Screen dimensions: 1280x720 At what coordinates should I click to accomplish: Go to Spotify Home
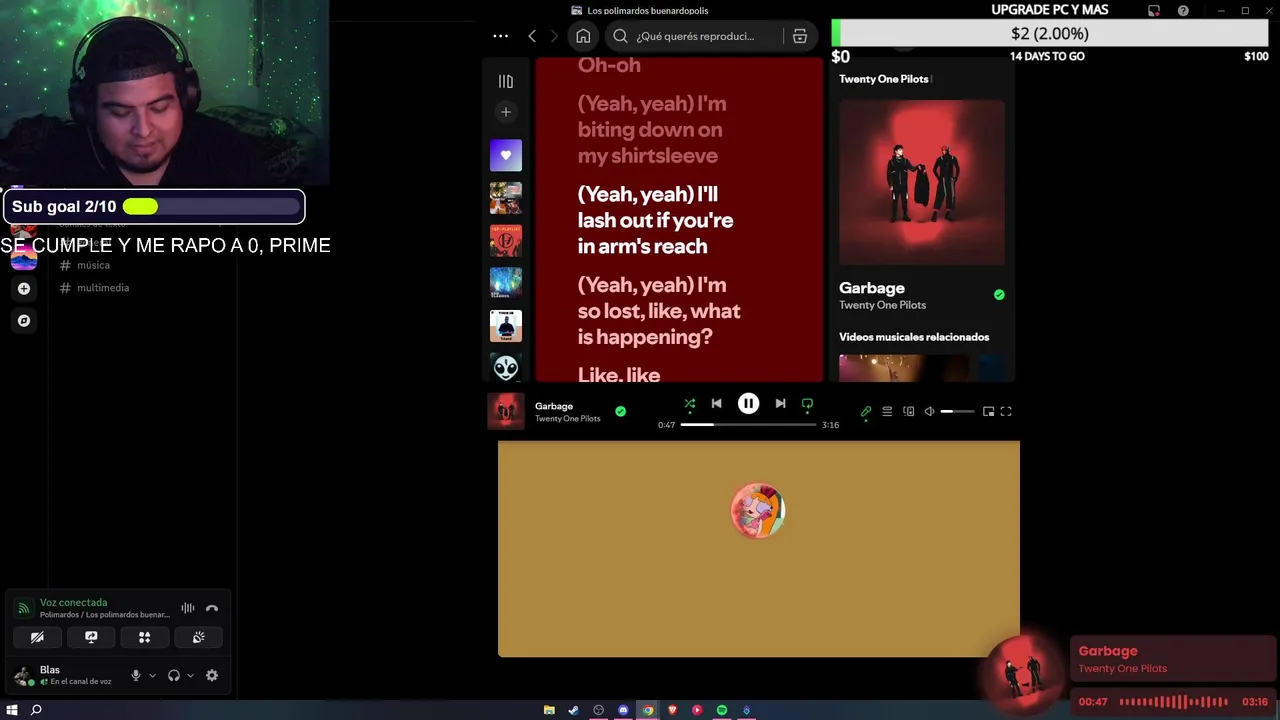click(x=583, y=36)
